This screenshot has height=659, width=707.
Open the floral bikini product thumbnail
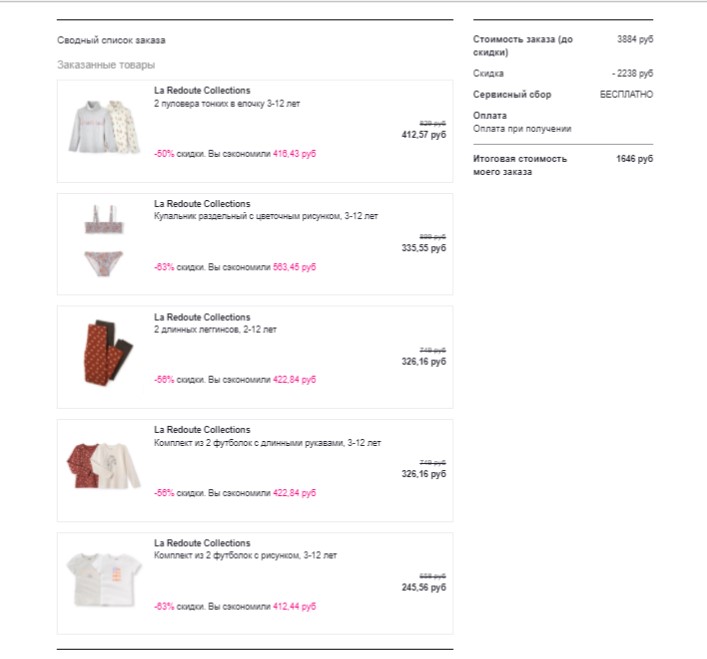pos(104,241)
